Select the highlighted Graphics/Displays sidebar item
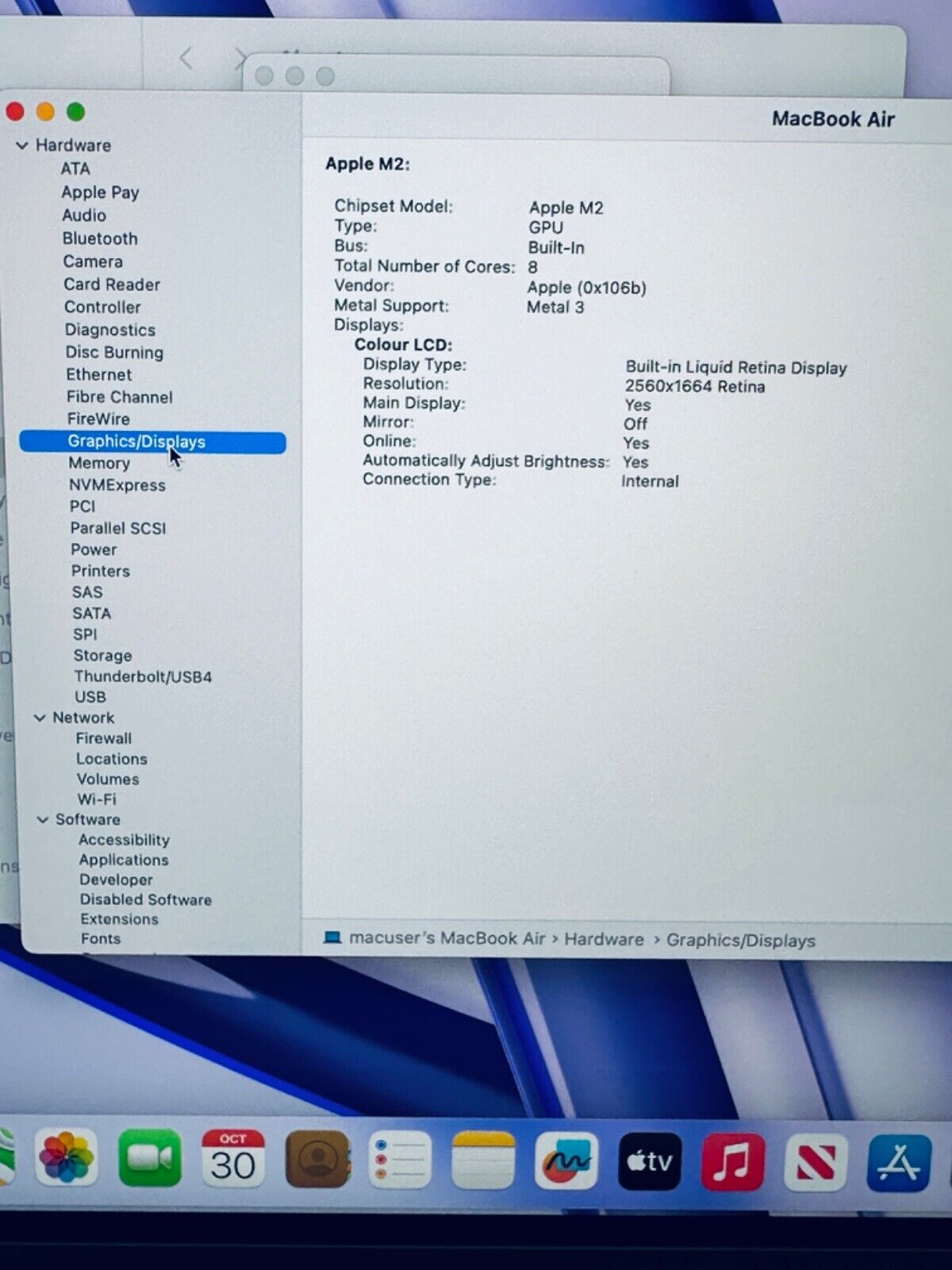Screen dimensions: 952x1270 coord(152,442)
